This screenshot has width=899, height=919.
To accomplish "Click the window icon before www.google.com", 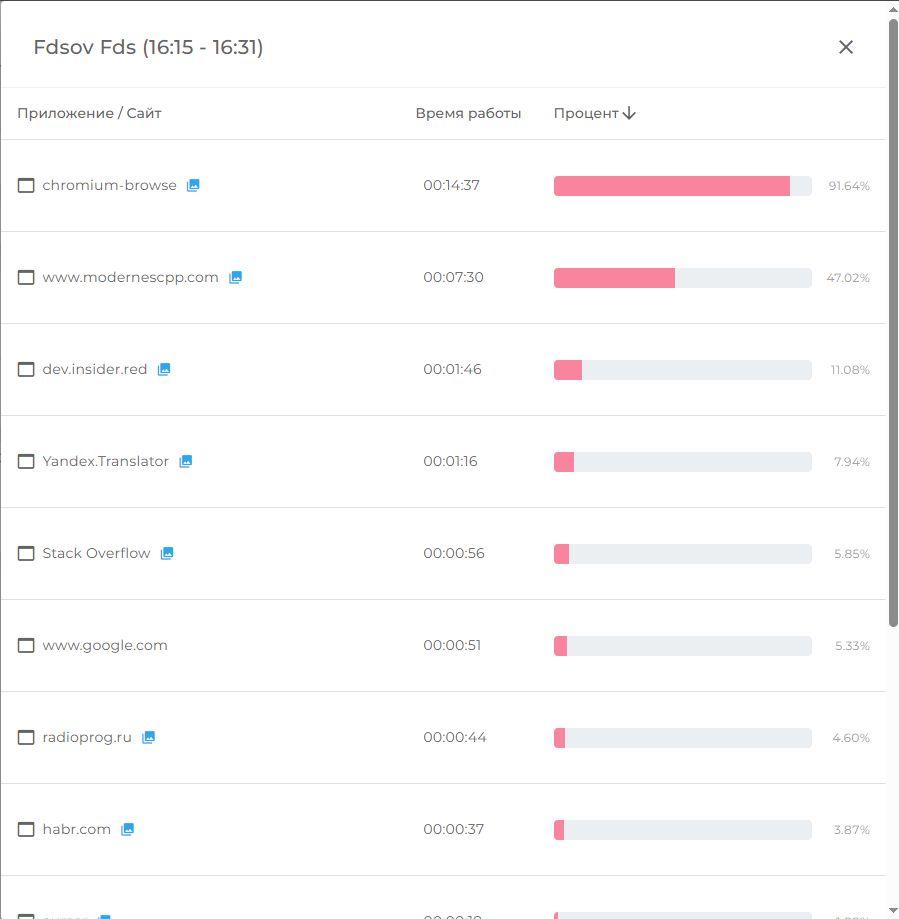I will 26,646.
